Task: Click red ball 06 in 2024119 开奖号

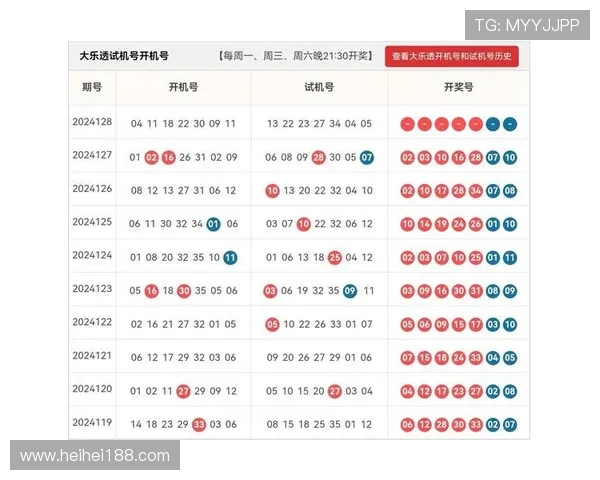Action: 408,425
